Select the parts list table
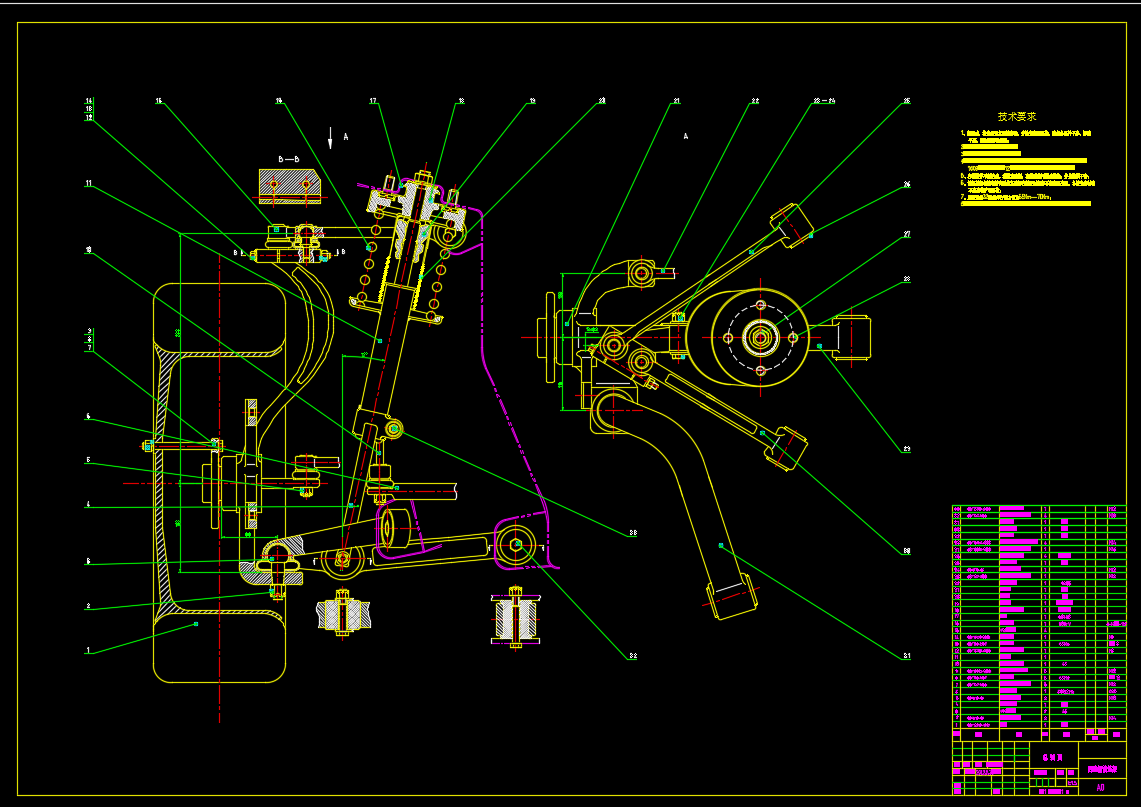1141x807 pixels. pos(1038,622)
